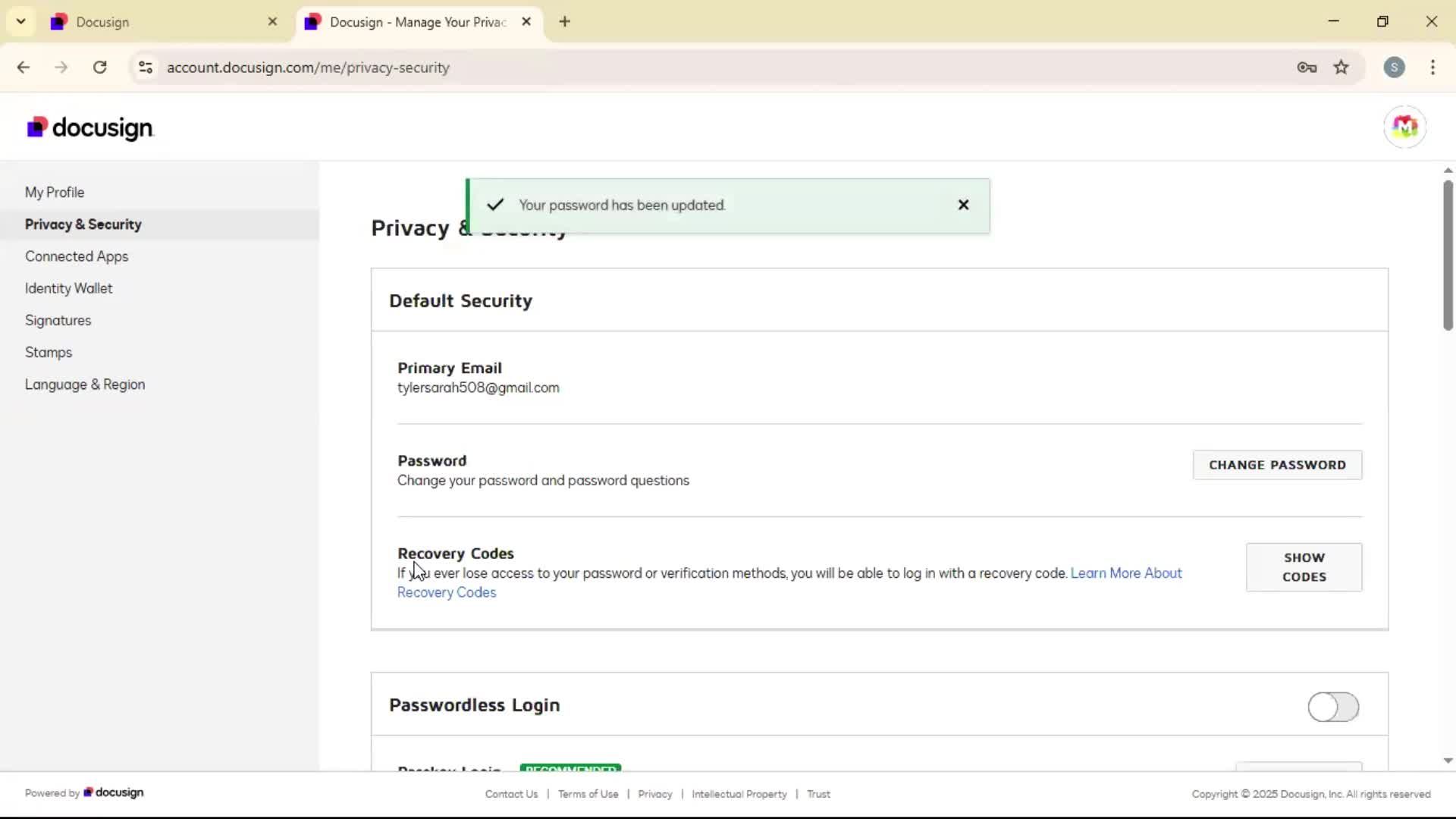Close the Manage Your Privacy tab
This screenshot has width=1456, height=819.
point(526,22)
